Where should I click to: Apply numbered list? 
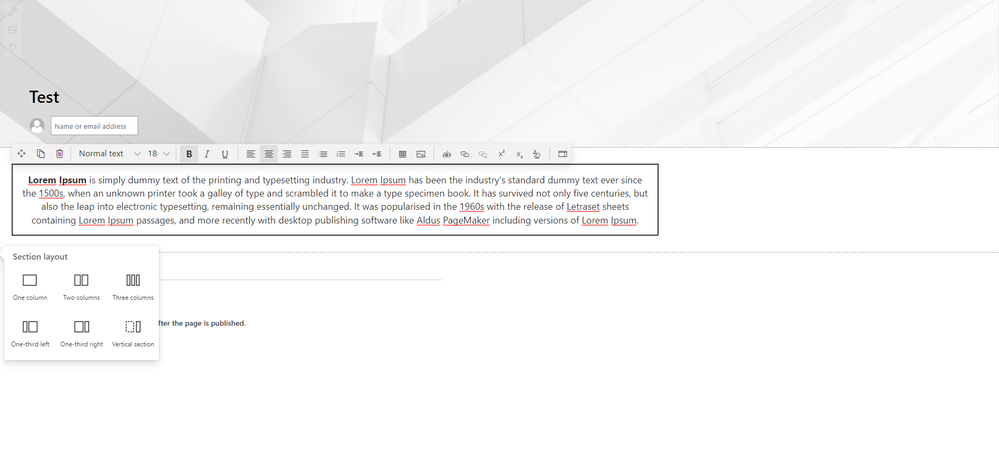pyautogui.click(x=341, y=154)
